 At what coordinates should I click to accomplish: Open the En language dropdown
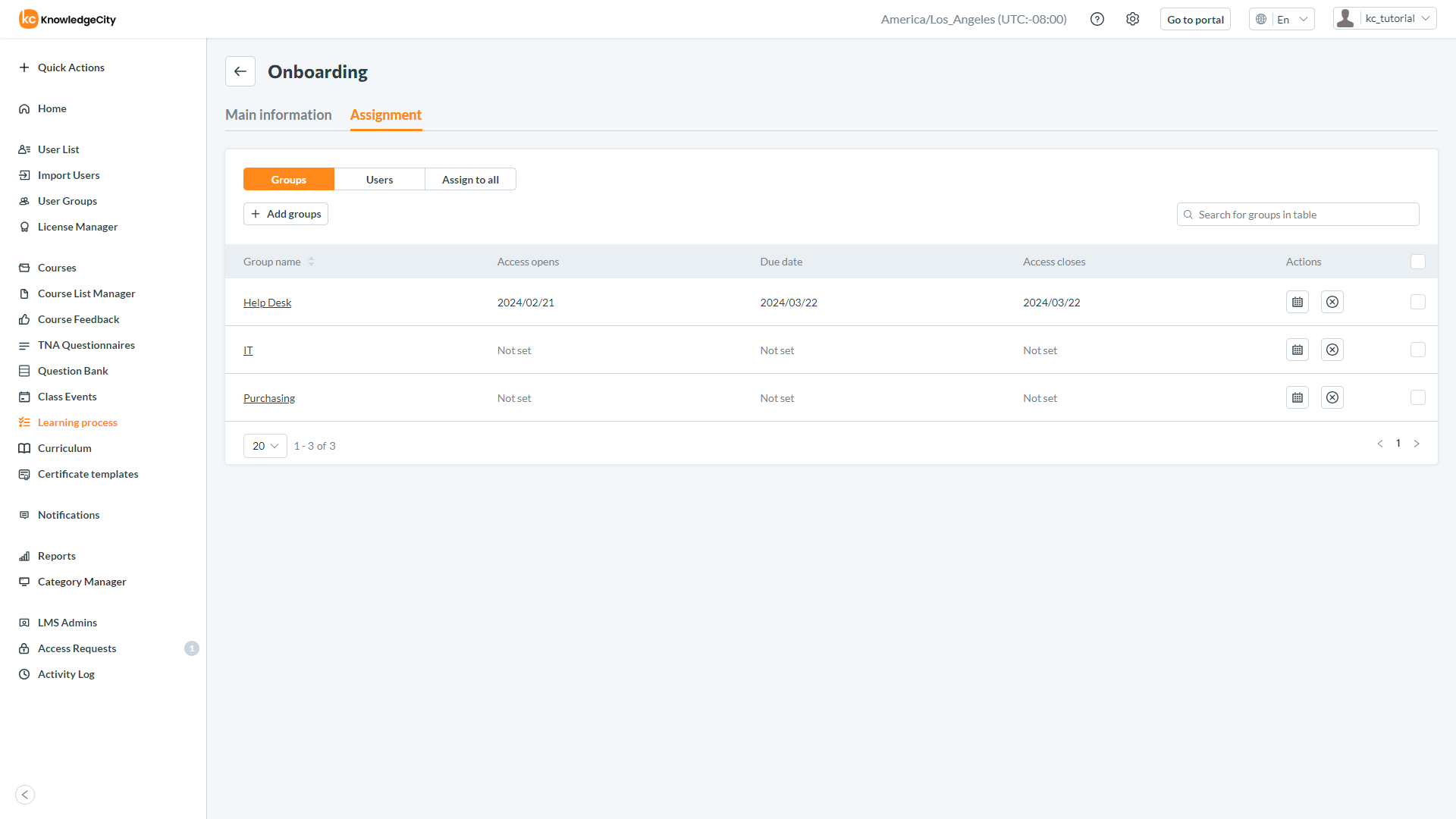(1282, 19)
